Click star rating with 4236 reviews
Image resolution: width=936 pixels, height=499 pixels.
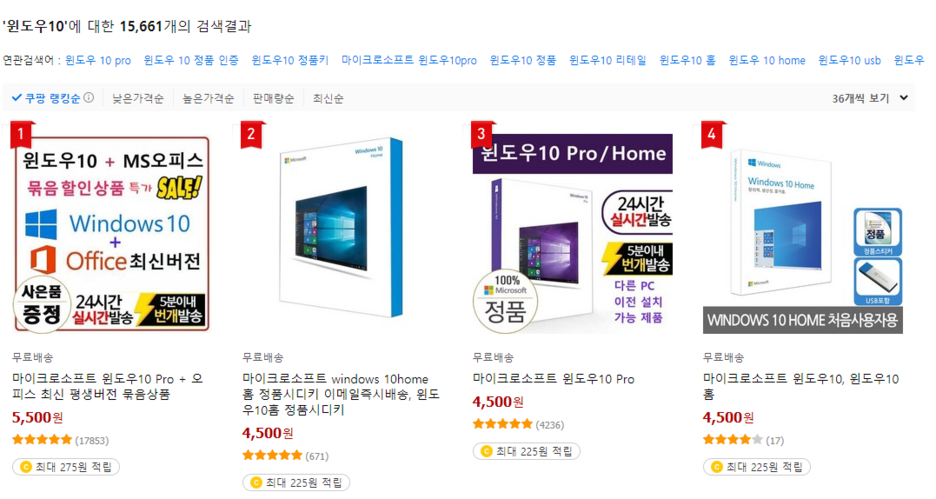pyautogui.click(x=502, y=424)
